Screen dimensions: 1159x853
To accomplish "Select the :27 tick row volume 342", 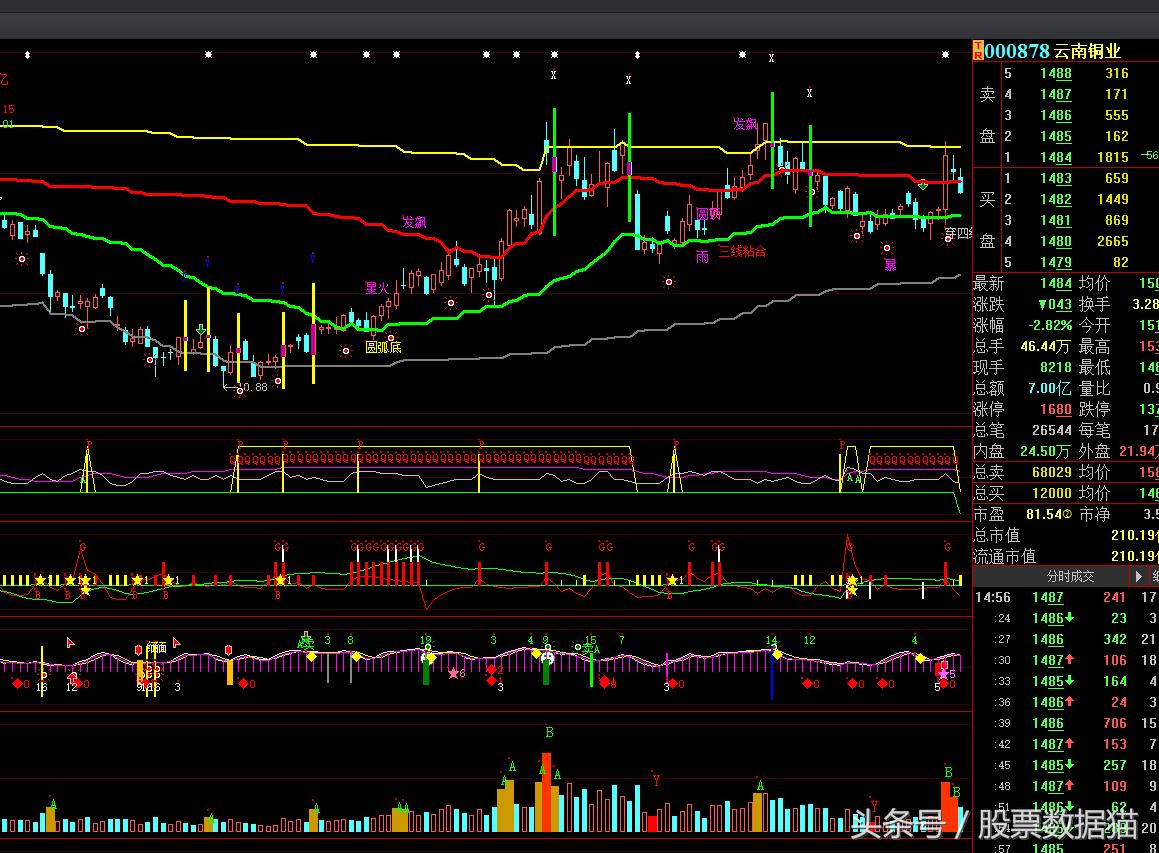I will pyautogui.click(x=1115, y=639).
